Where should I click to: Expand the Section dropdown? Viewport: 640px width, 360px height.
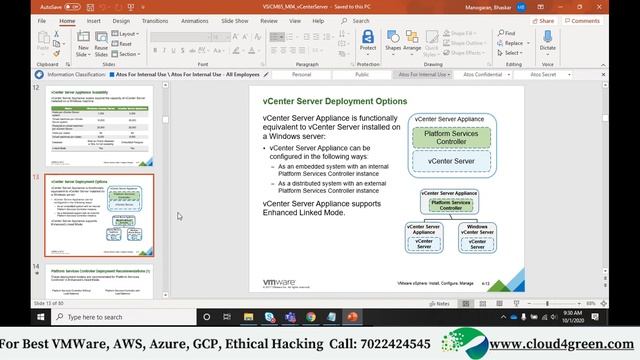coord(126,54)
